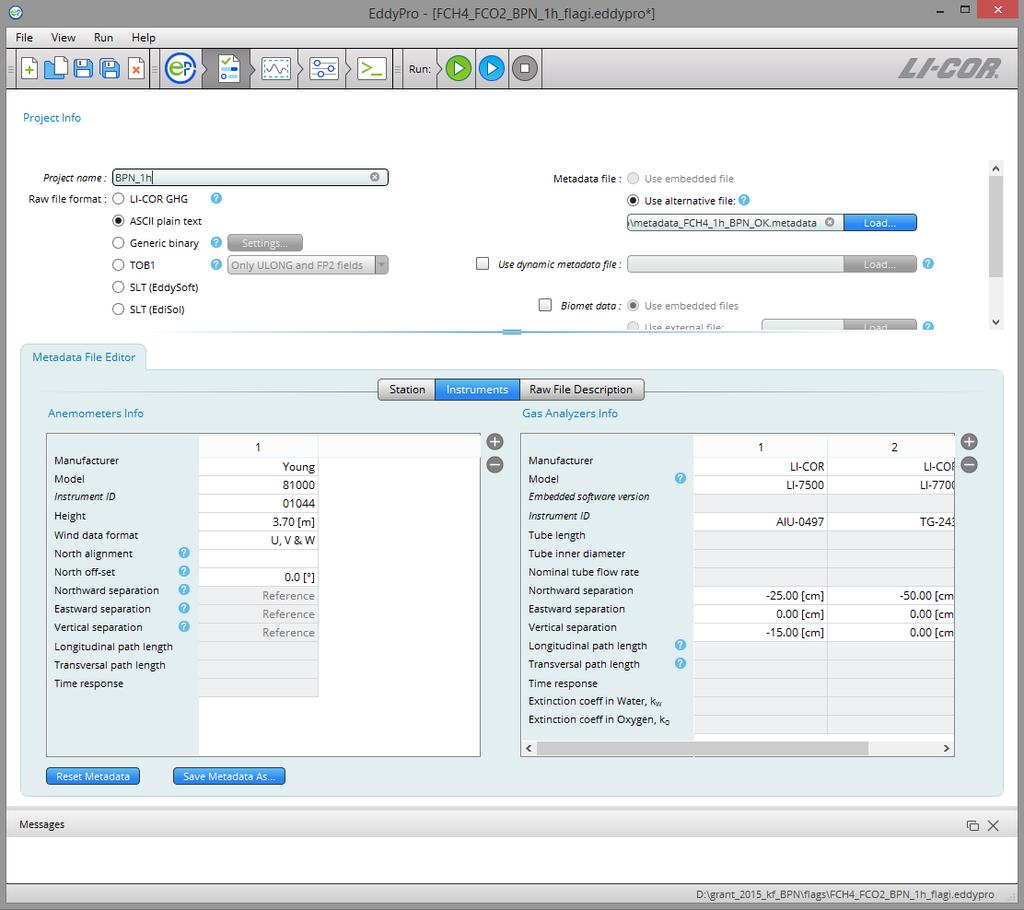Click Load for alternative metadata file
The height and width of the screenshot is (910, 1024).
point(880,223)
